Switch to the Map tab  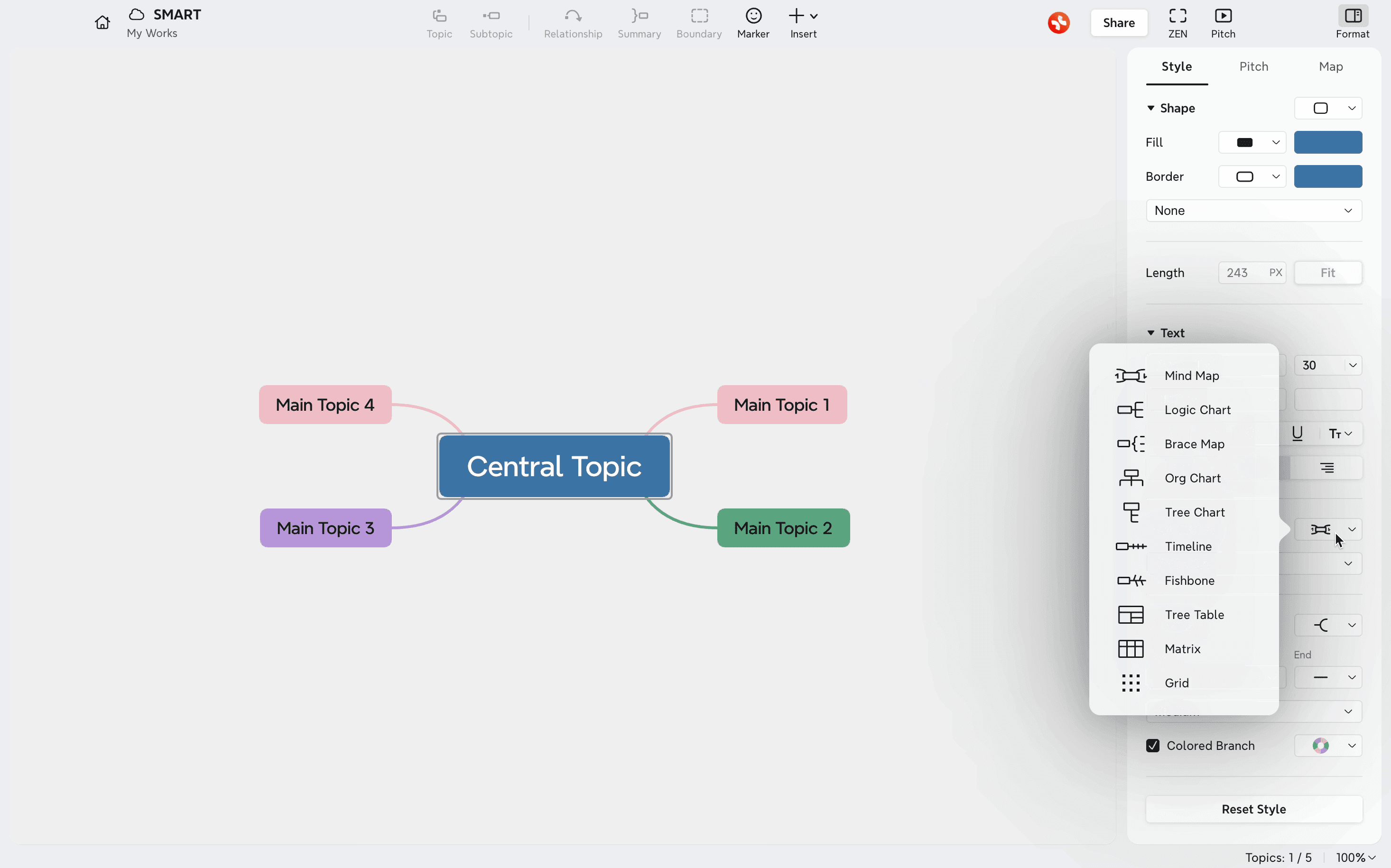click(1330, 66)
